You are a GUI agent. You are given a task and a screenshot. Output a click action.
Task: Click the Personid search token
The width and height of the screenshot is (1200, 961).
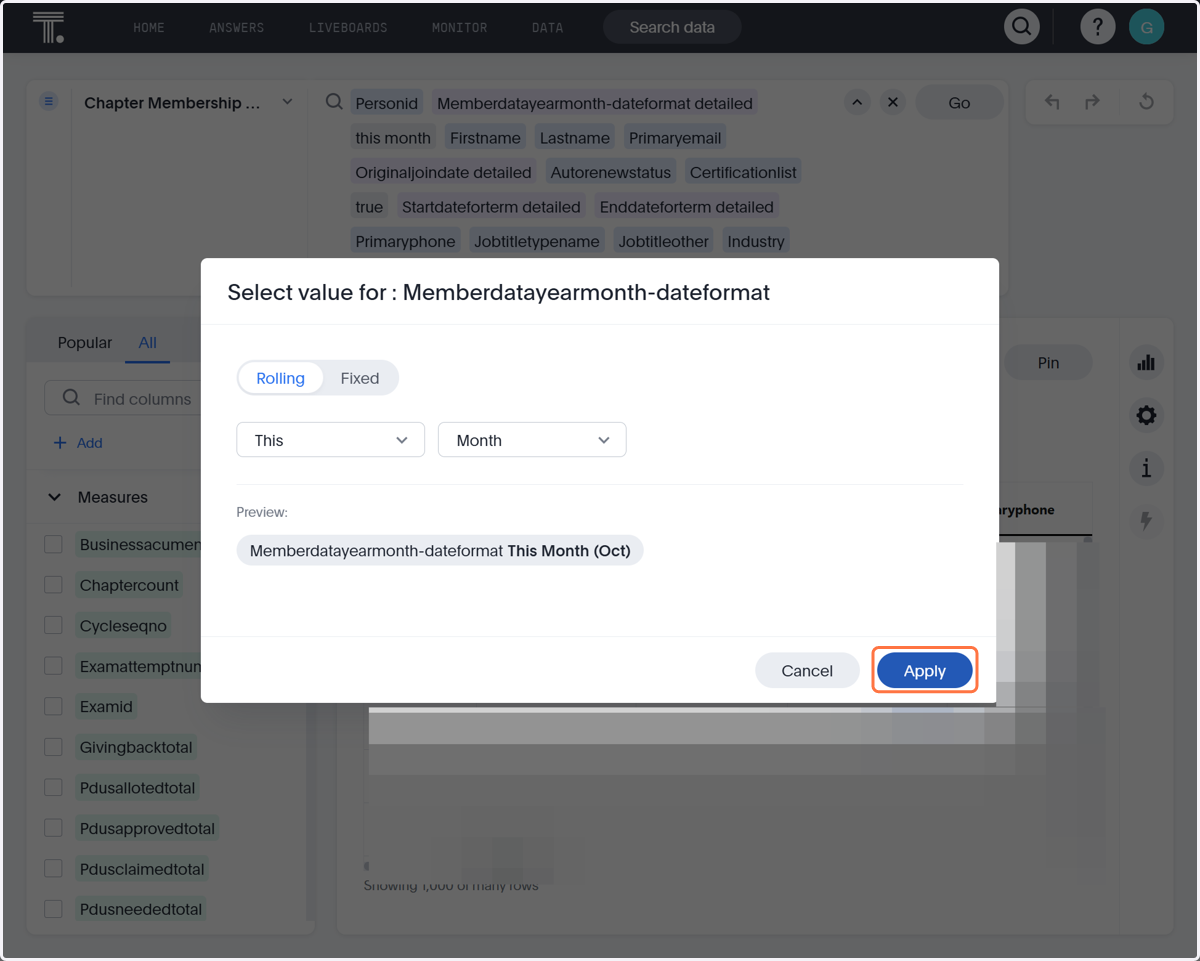(x=387, y=103)
